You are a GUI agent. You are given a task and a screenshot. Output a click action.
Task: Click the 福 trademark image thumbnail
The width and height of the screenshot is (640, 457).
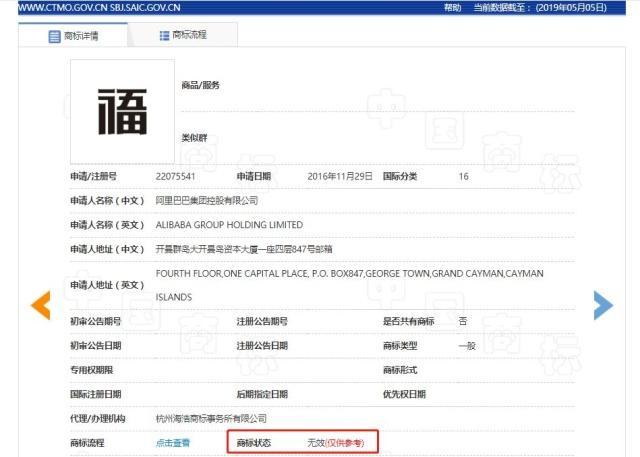pyautogui.click(x=122, y=111)
